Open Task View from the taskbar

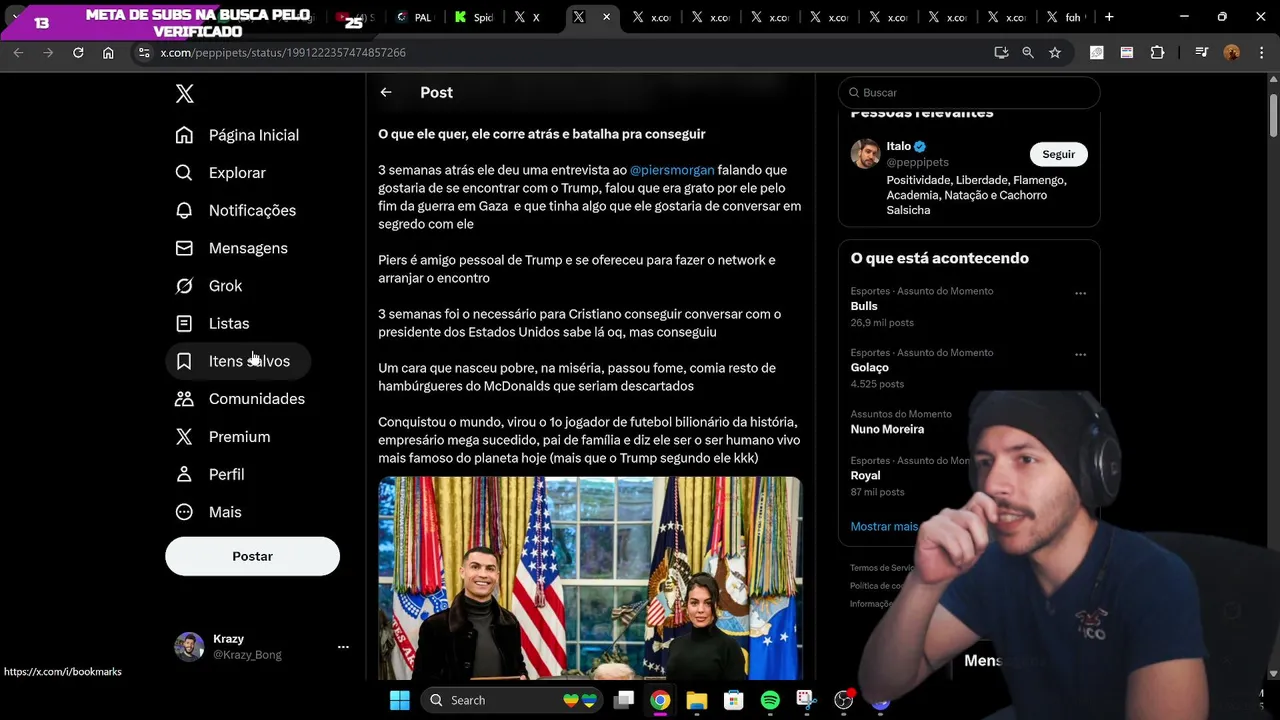pyautogui.click(x=624, y=700)
